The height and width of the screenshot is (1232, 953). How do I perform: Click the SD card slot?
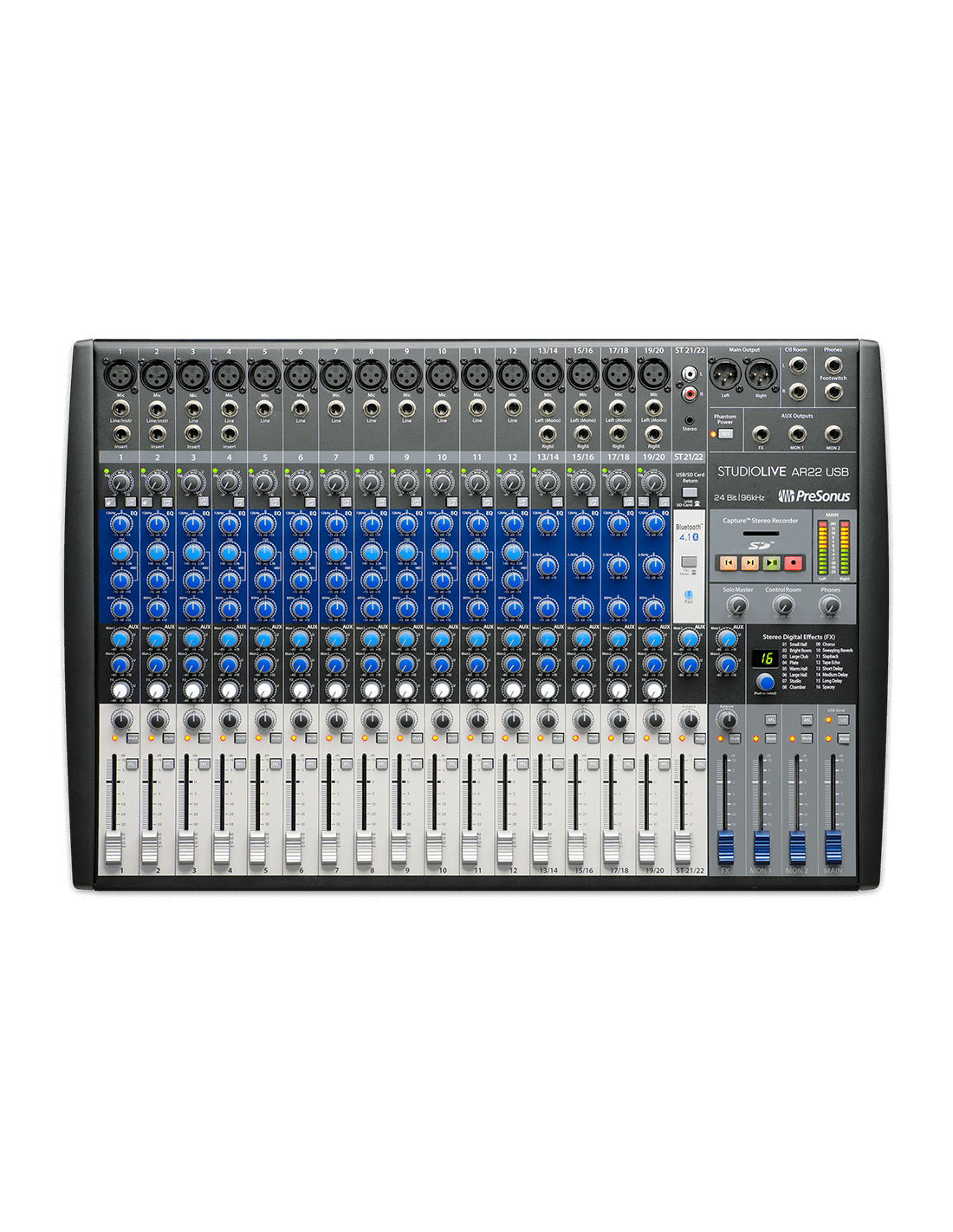click(761, 534)
